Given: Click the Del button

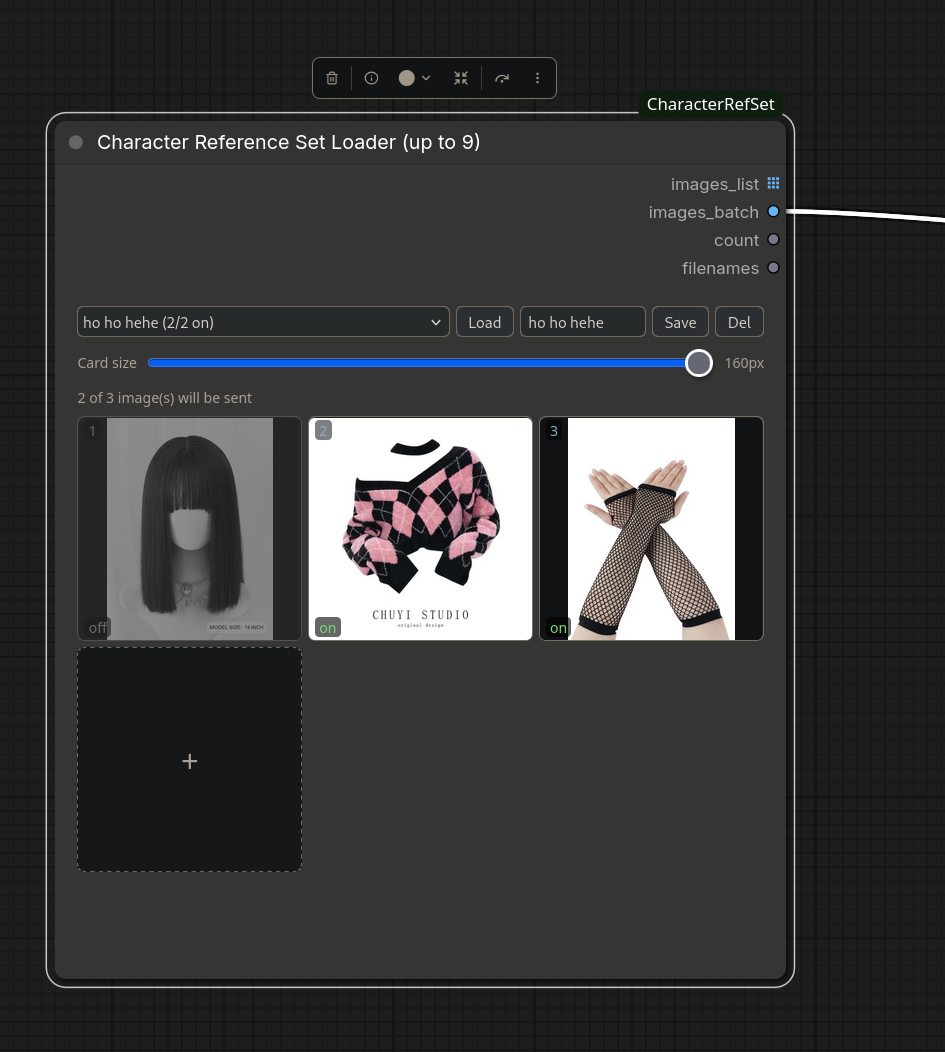Looking at the screenshot, I should (x=739, y=322).
